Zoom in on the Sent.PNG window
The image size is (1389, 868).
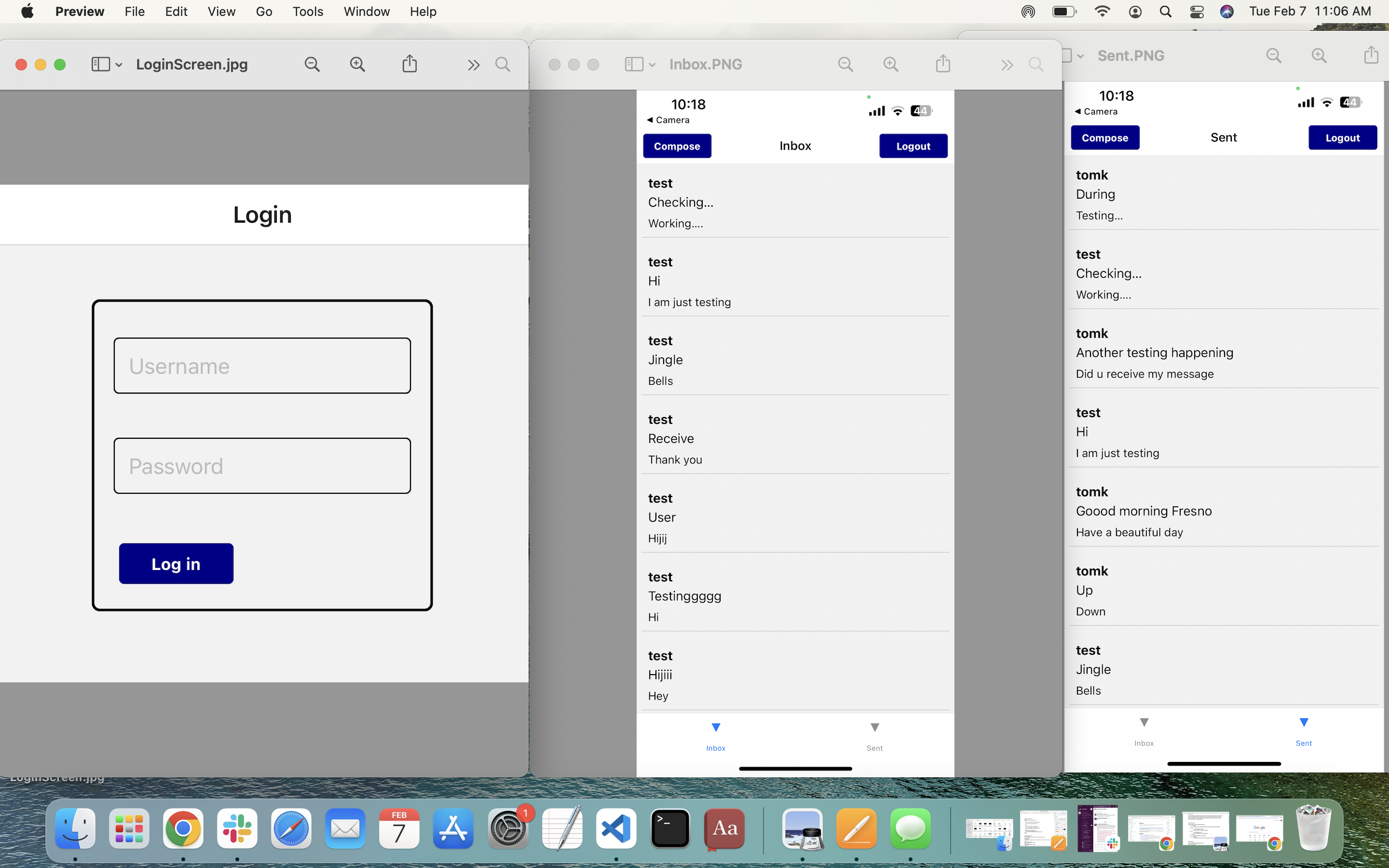coord(1319,55)
